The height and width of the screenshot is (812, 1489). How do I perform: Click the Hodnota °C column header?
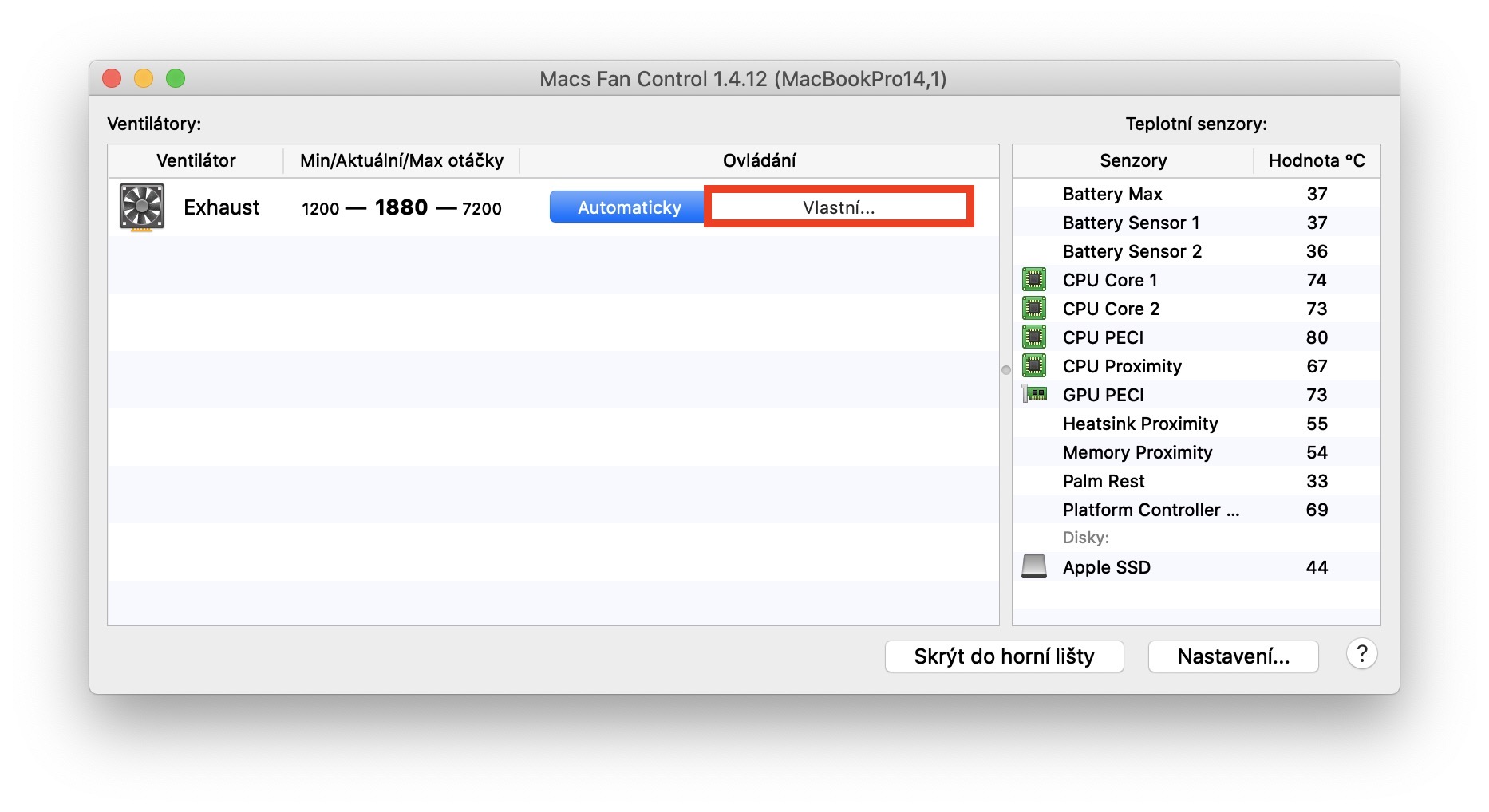[x=1317, y=160]
